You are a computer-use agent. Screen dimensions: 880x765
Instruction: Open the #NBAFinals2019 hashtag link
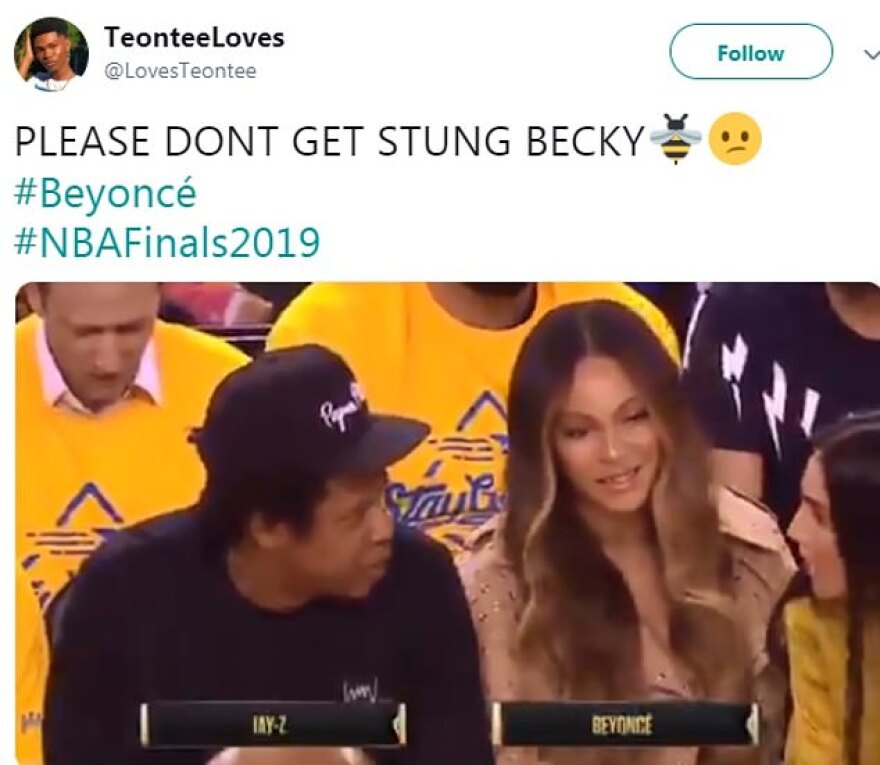click(x=167, y=243)
